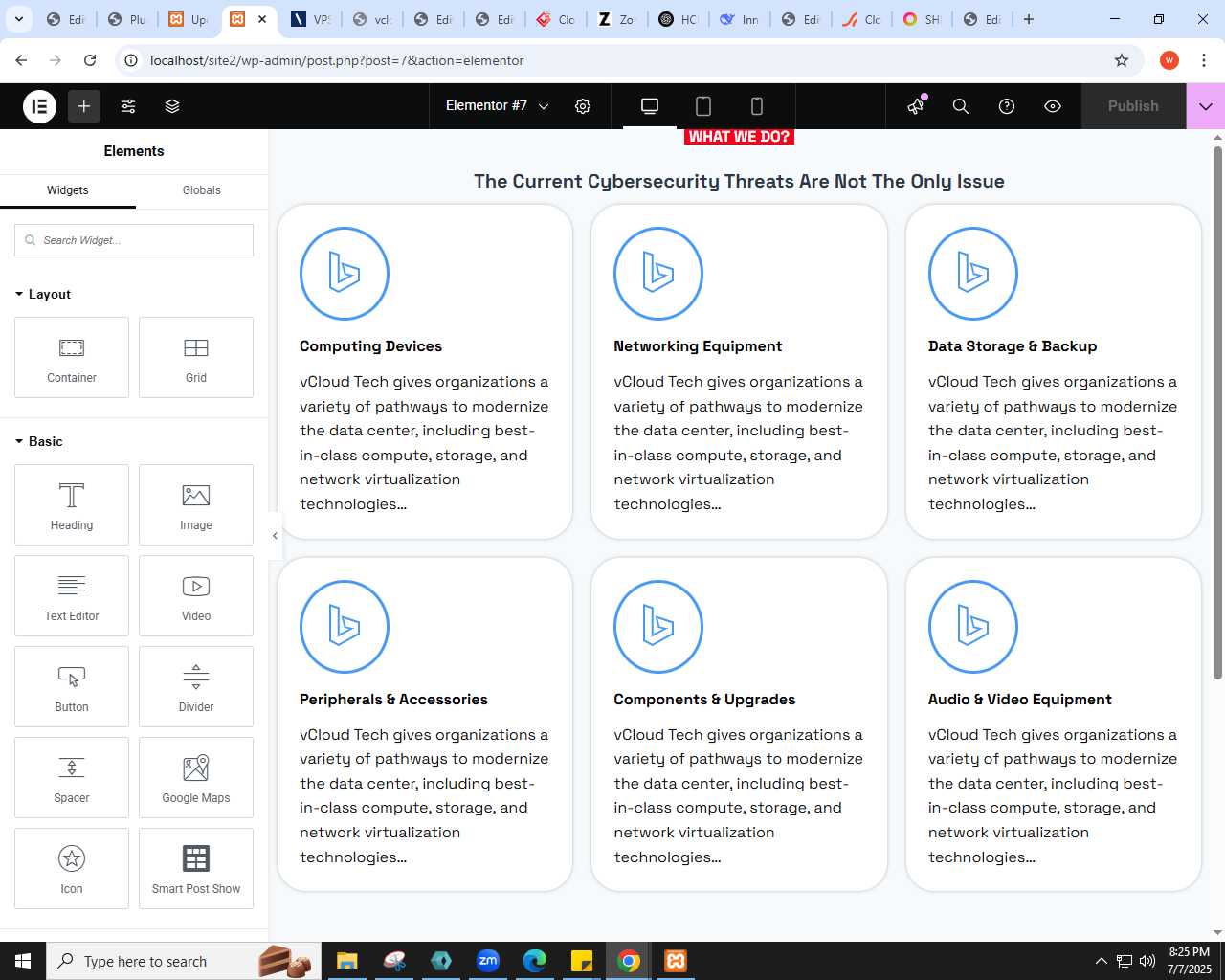Image resolution: width=1225 pixels, height=980 pixels.
Task: Switch to the VPS browser tab
Action: click(310, 19)
